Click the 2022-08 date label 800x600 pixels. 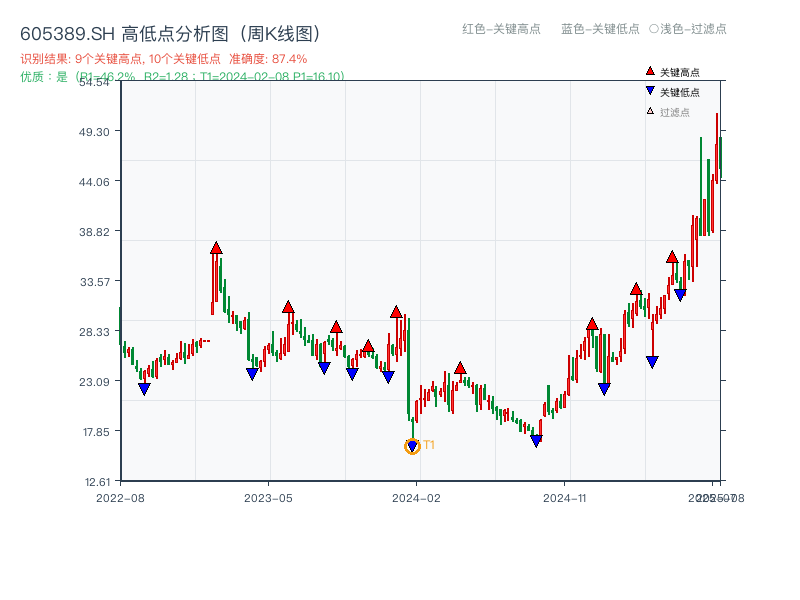tap(120, 498)
